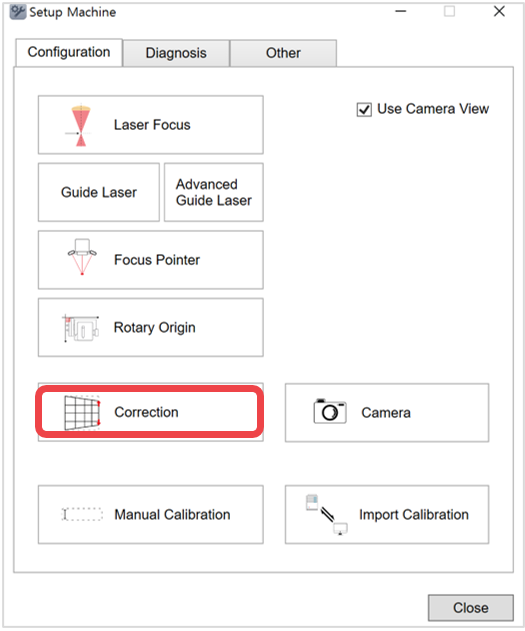Screen dimensions: 525x631
Task: Click the Laser Focus text label
Action: coord(152,125)
